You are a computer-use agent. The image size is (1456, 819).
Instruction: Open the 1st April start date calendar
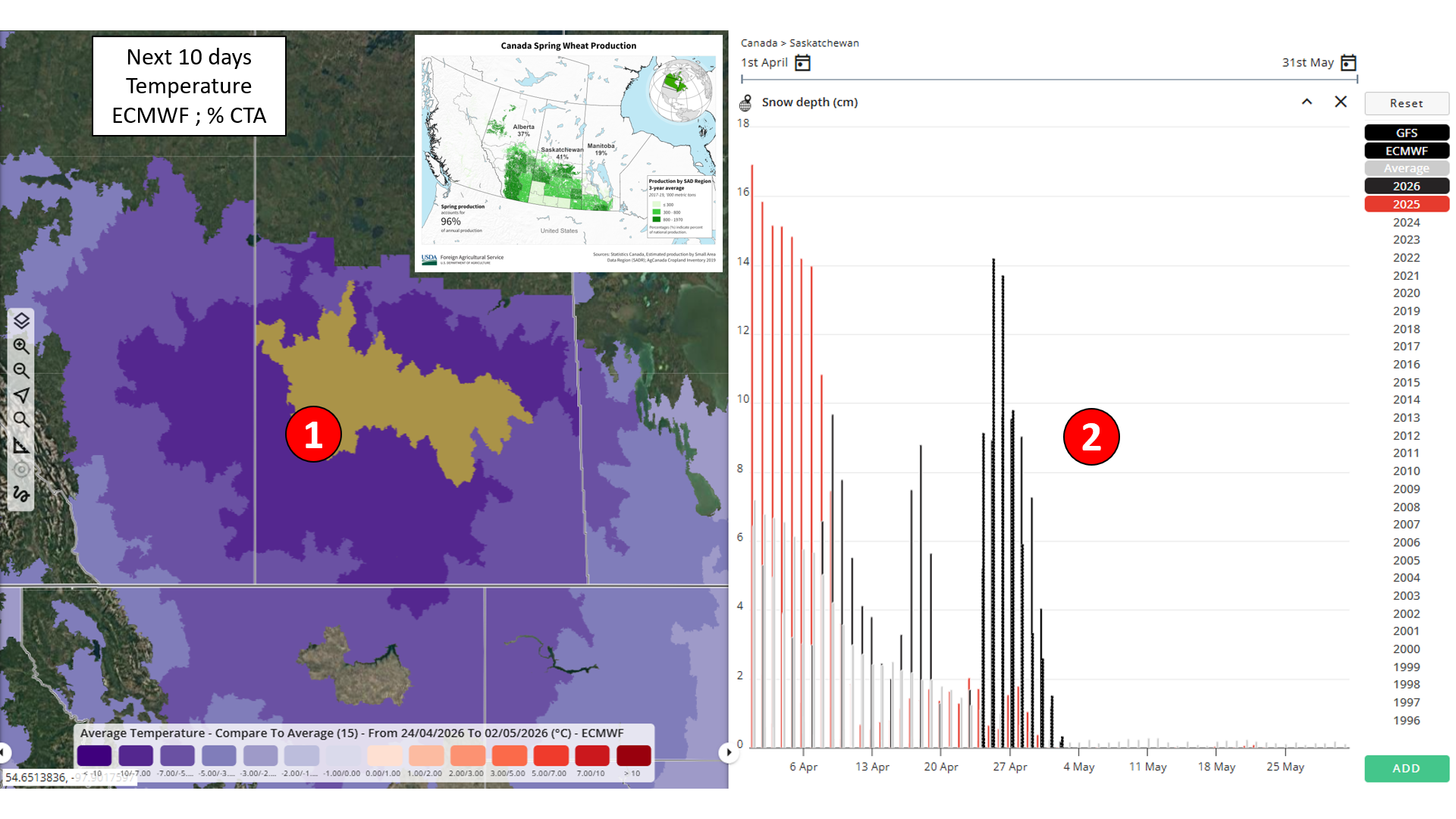tap(802, 63)
